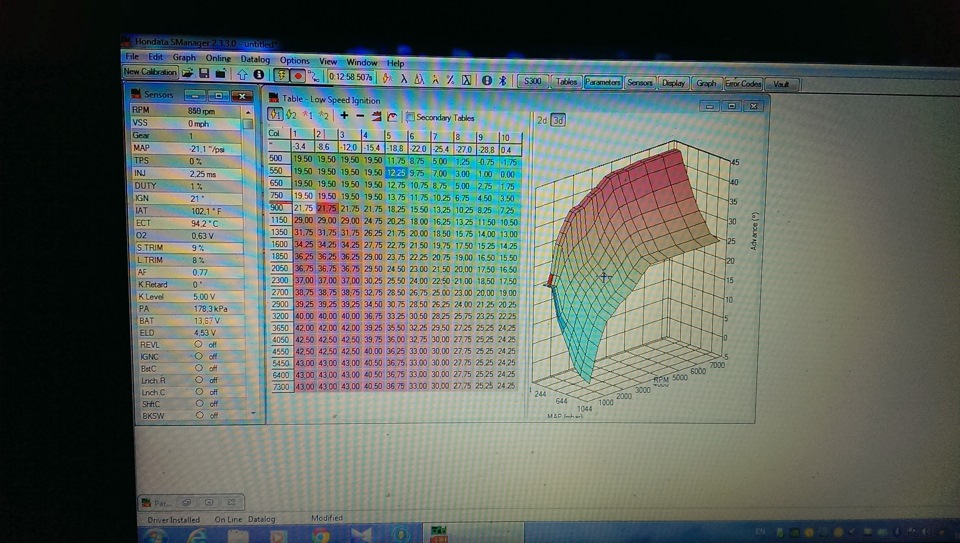960x543 pixels.
Task: Open Internet Explorer from taskbar
Action: tap(197, 537)
